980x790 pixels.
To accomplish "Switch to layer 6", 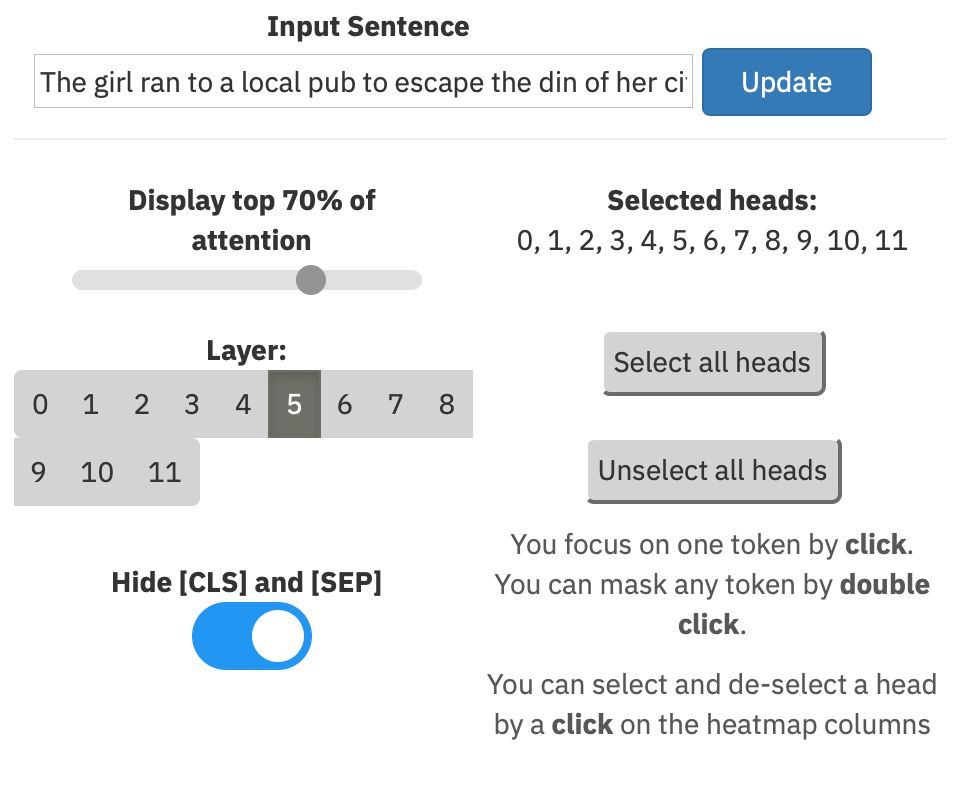I will (x=344, y=404).
